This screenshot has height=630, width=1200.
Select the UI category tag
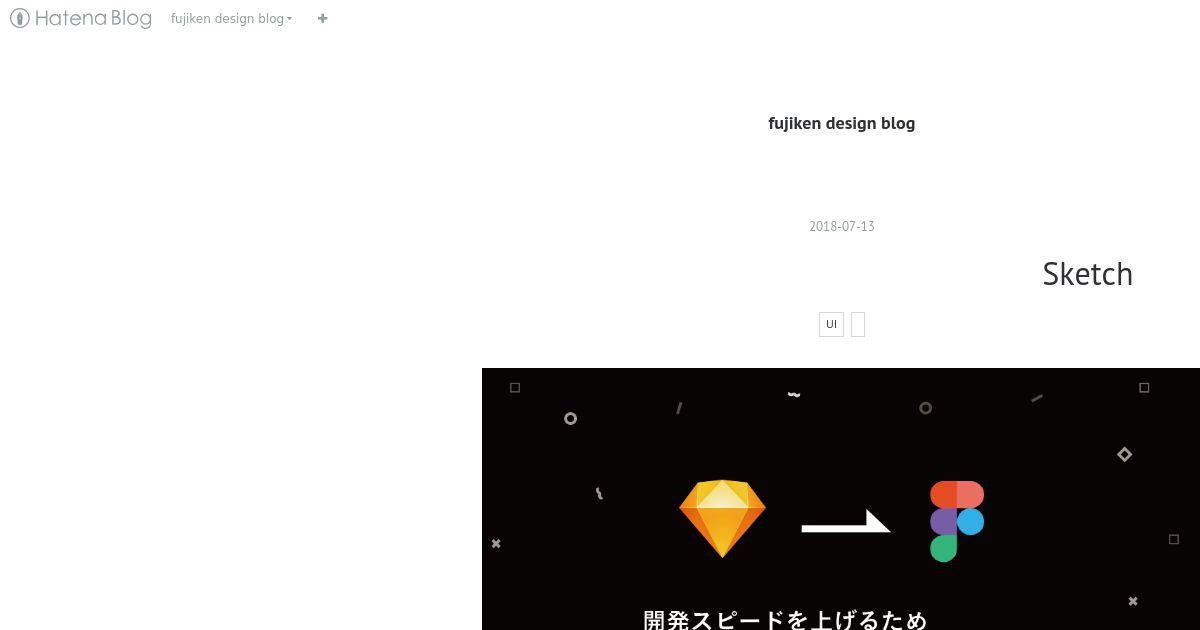(x=831, y=324)
